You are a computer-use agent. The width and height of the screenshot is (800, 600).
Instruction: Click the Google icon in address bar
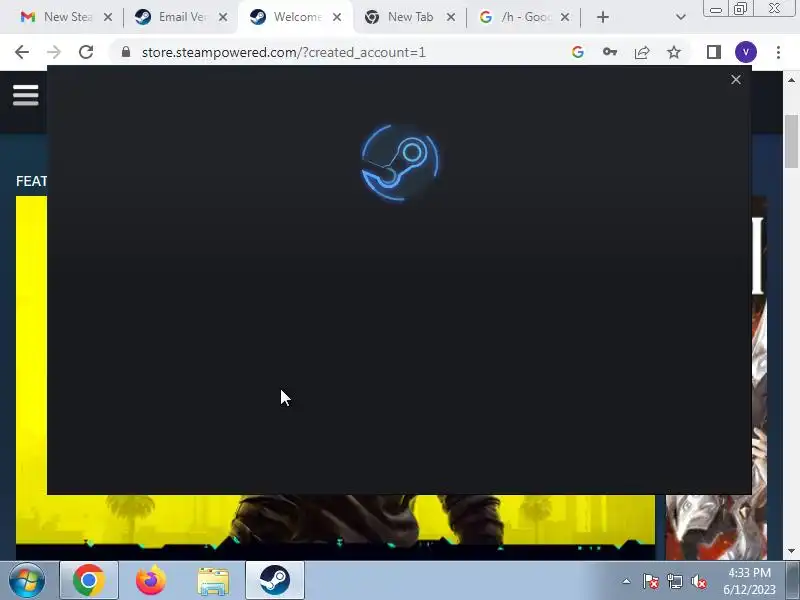(578, 52)
